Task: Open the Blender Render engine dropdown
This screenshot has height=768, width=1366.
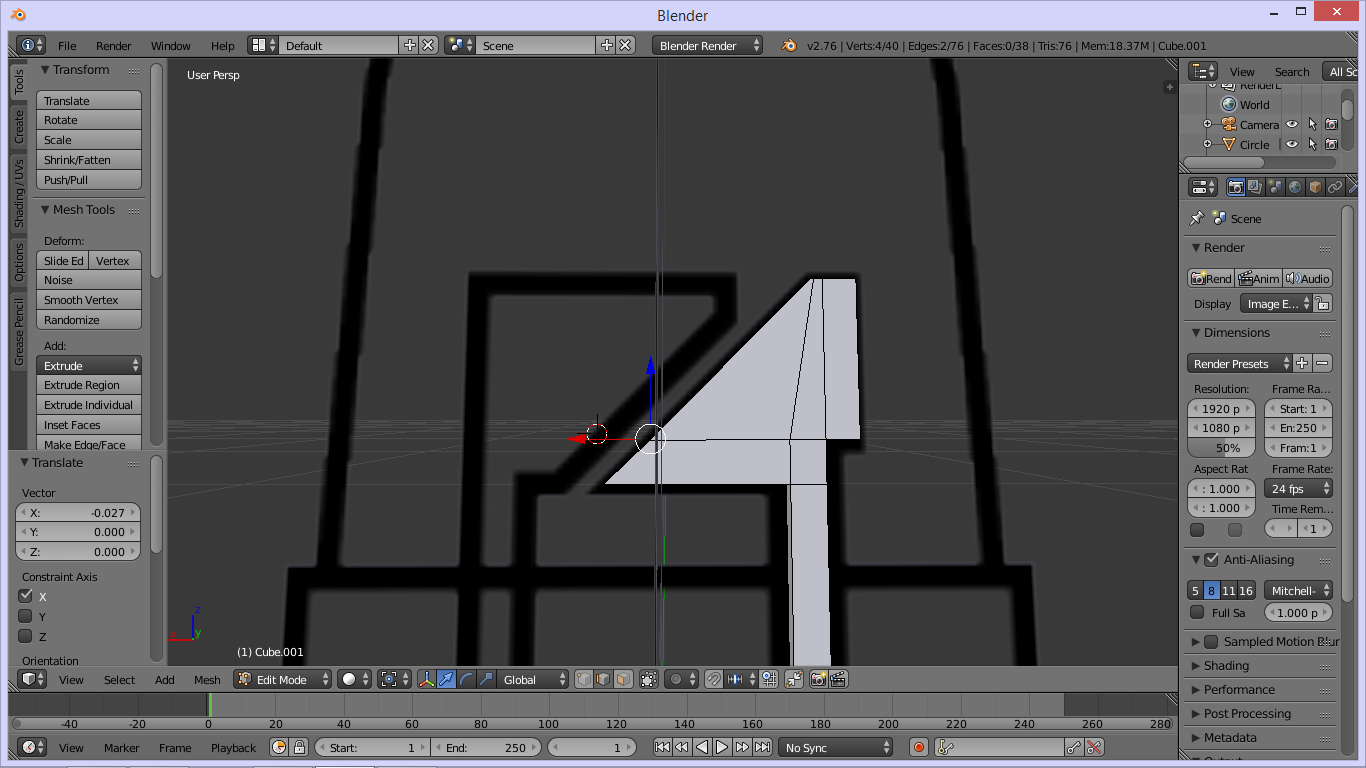Action: point(707,45)
